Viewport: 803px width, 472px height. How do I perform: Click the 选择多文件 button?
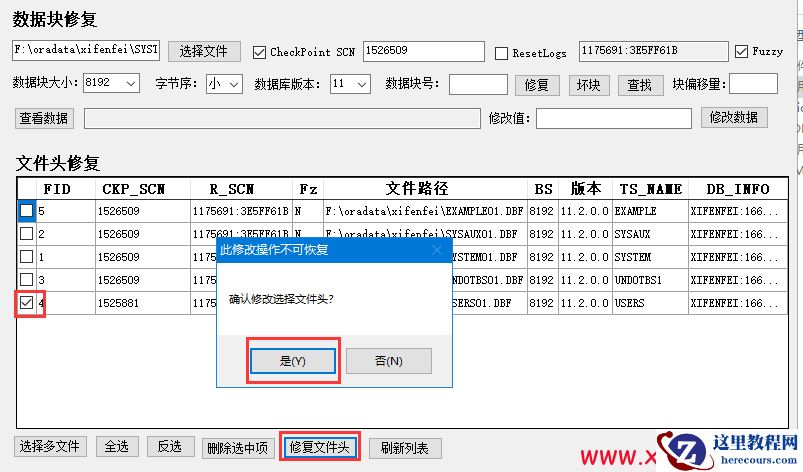50,446
